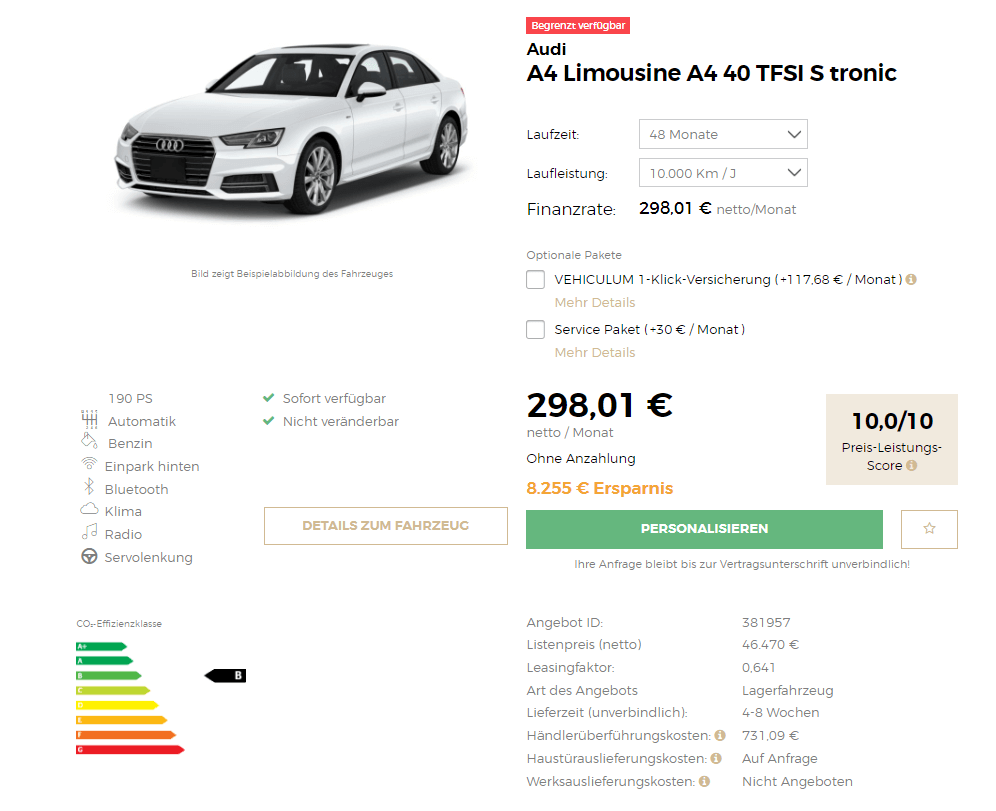Click the 731,09 € transfer cost value

[x=771, y=735]
